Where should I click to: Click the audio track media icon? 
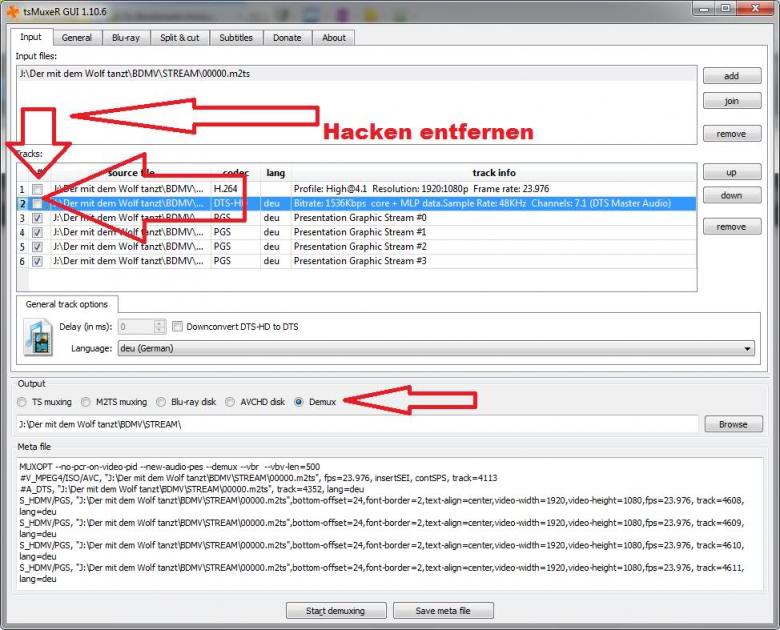39,338
